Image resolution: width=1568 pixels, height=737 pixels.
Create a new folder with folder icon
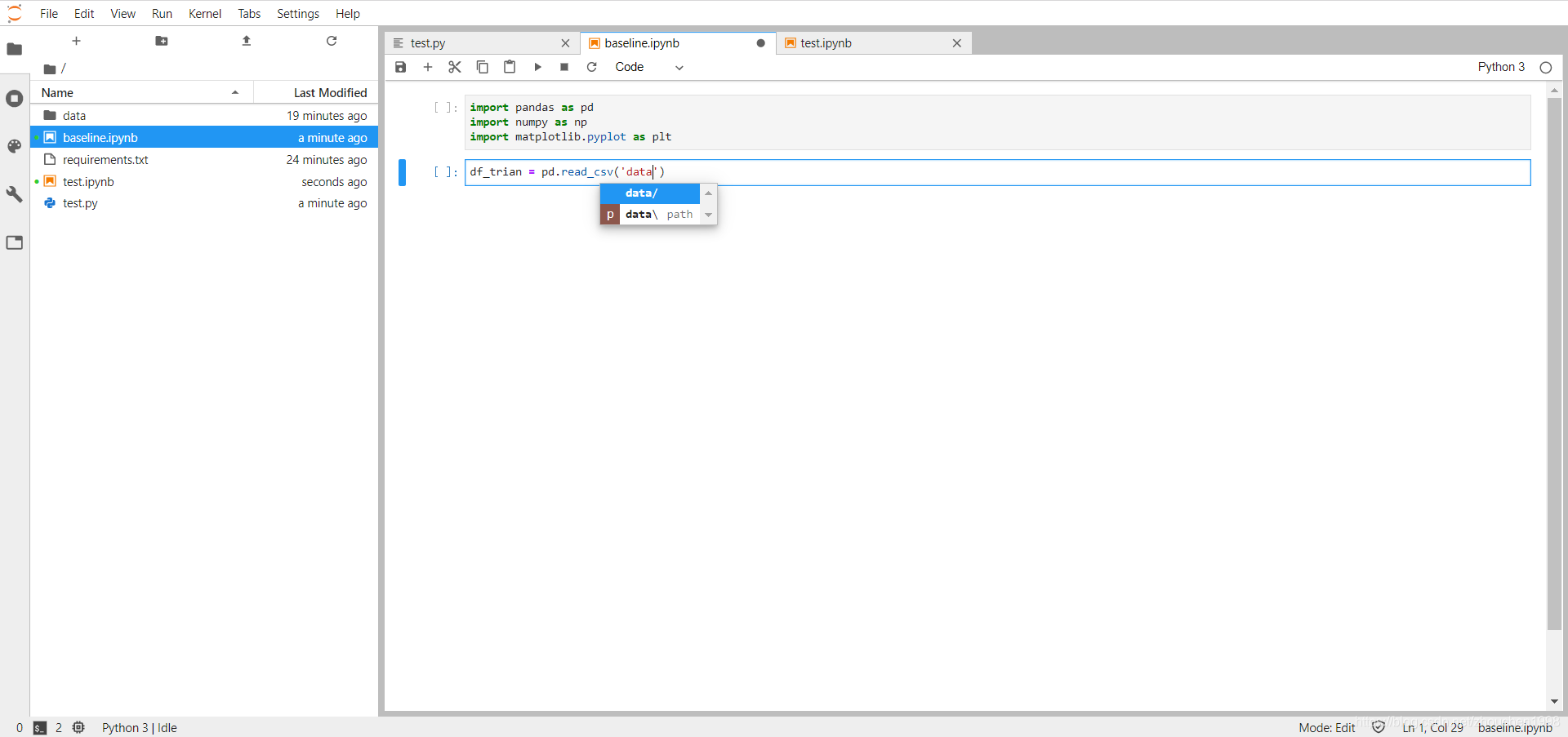pyautogui.click(x=162, y=41)
